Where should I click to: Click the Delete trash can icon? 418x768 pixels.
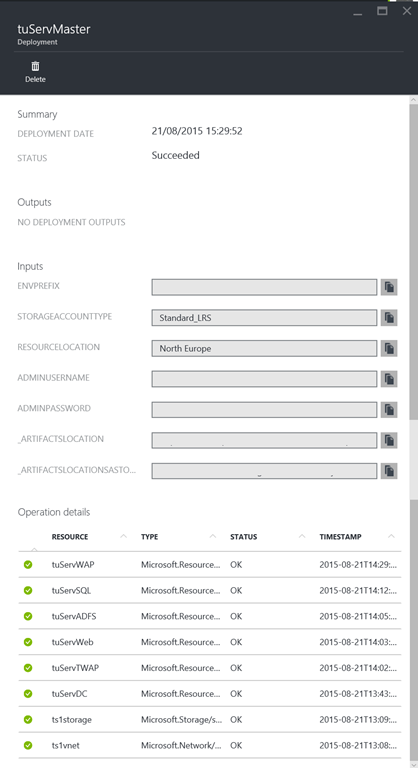(35, 66)
